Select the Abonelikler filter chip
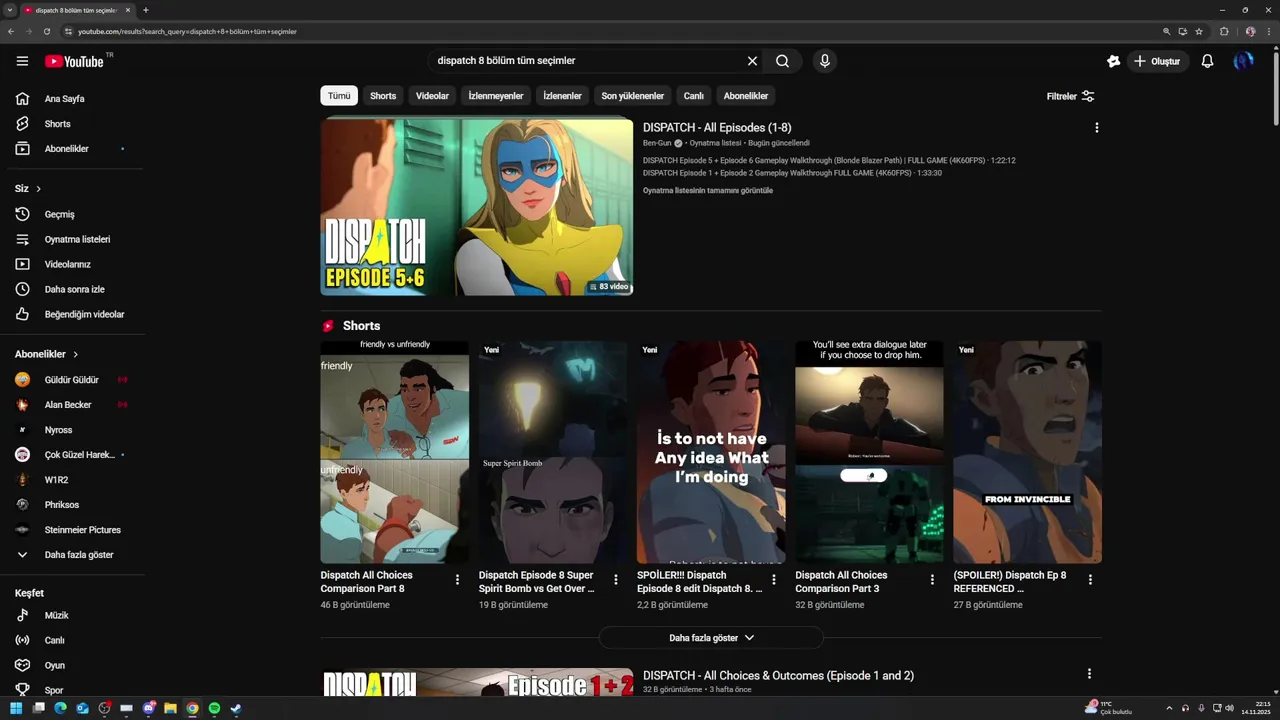1280x720 pixels. [746, 96]
